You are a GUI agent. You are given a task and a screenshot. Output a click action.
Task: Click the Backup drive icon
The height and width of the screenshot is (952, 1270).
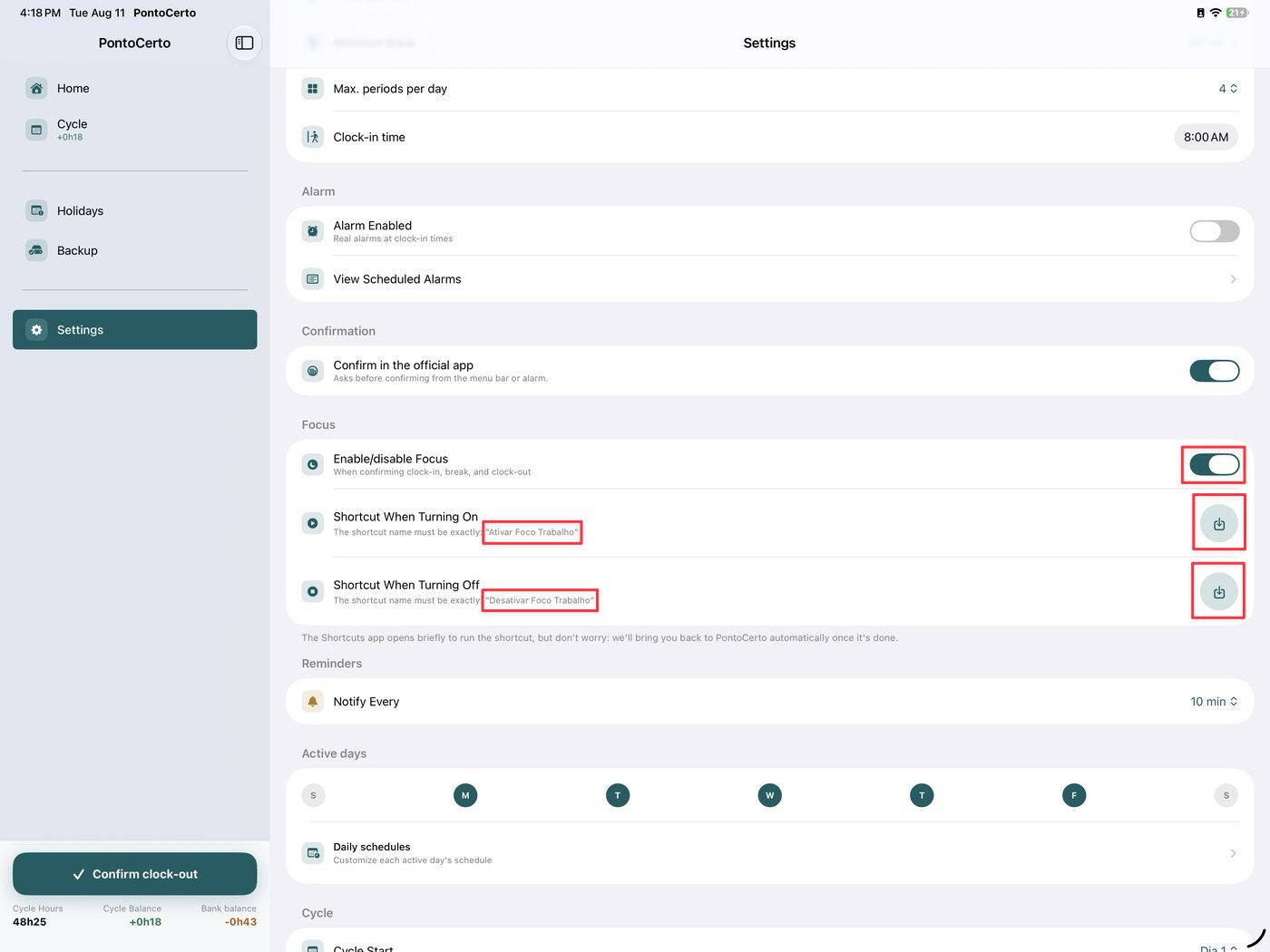pos(36,250)
